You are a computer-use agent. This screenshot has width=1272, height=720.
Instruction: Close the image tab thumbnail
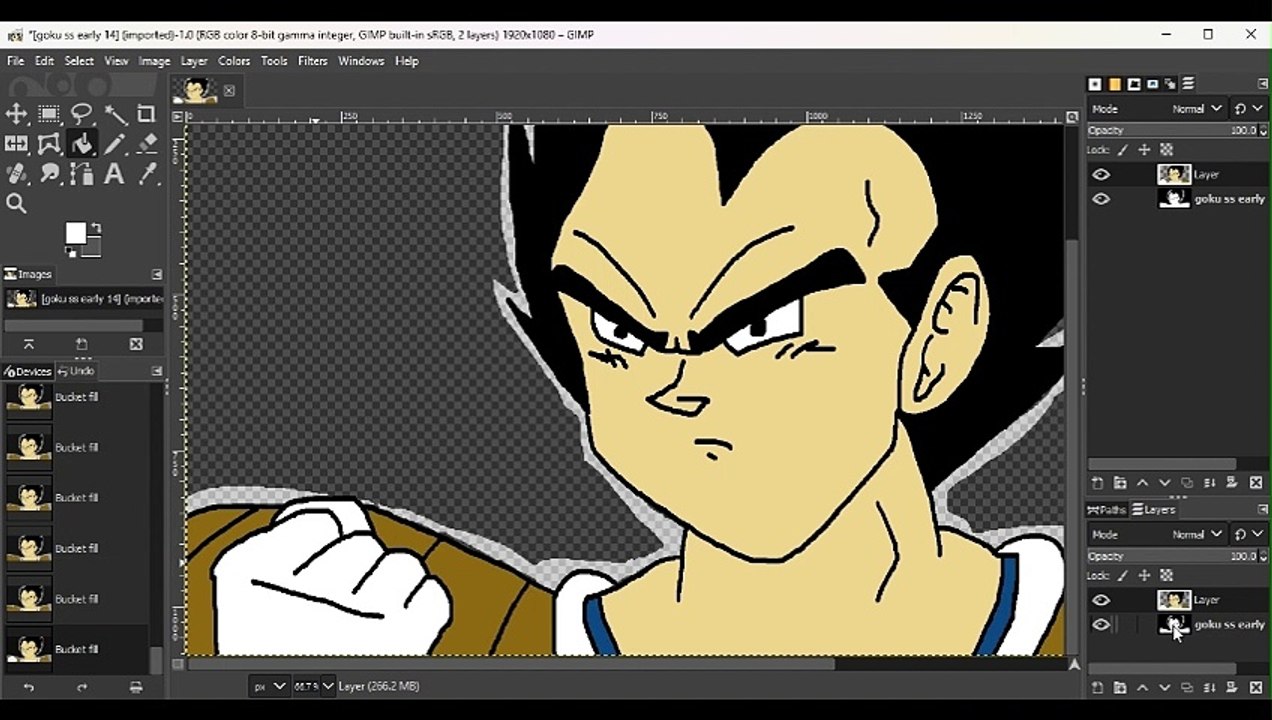click(229, 90)
